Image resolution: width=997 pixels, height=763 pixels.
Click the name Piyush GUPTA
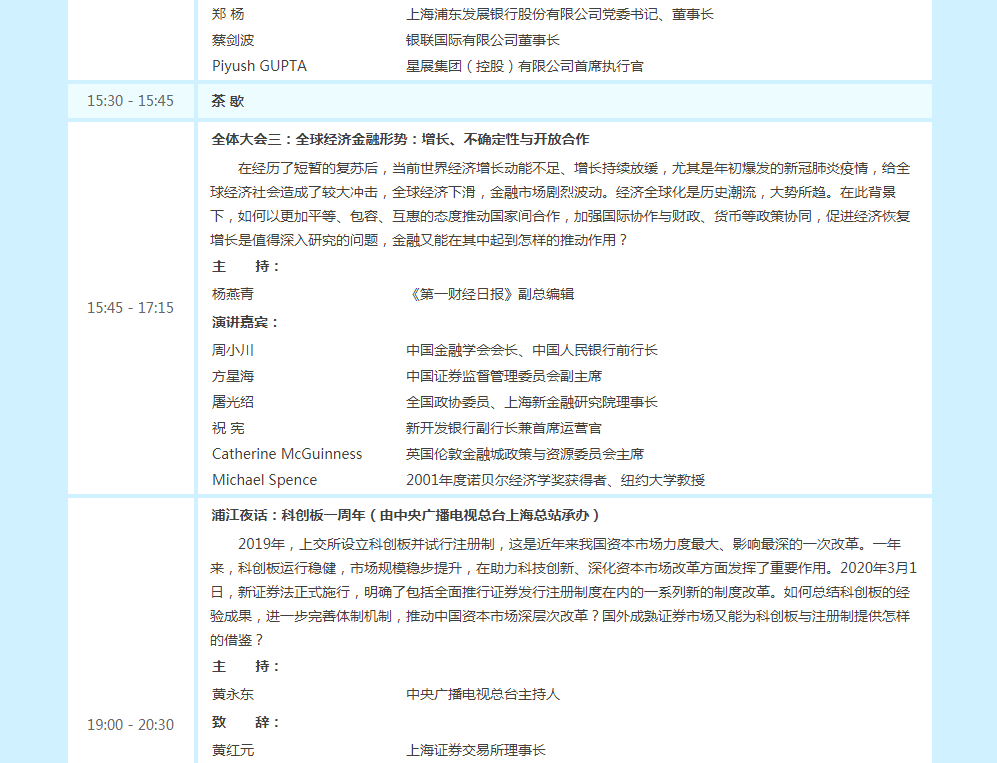tap(259, 66)
